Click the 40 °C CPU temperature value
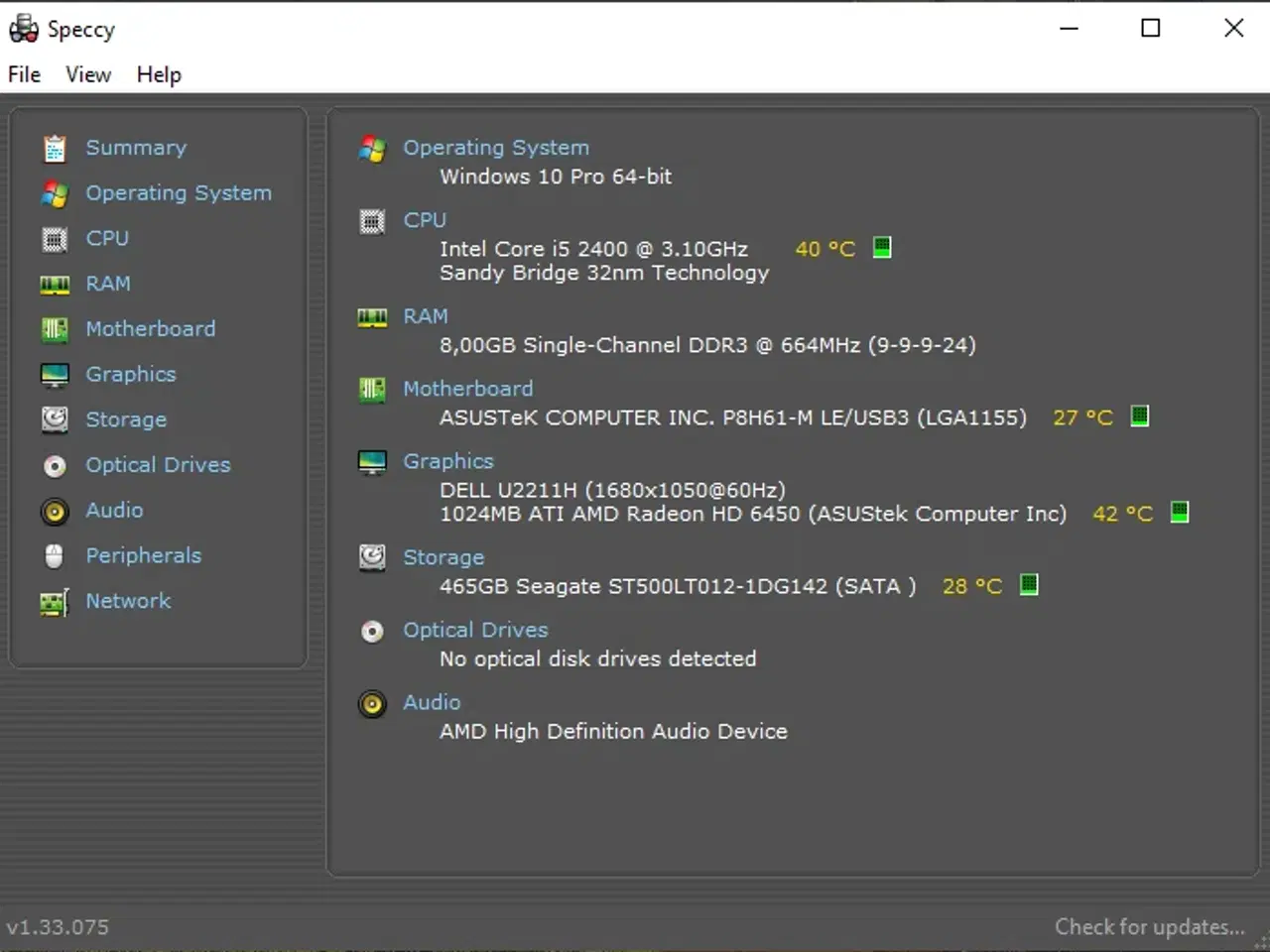This screenshot has height=952, width=1270. coord(825,249)
